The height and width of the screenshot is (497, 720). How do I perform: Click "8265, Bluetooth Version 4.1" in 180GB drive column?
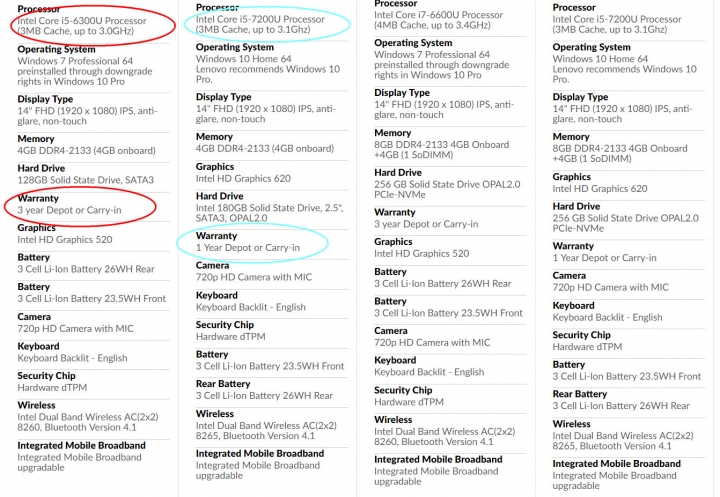coord(255,436)
